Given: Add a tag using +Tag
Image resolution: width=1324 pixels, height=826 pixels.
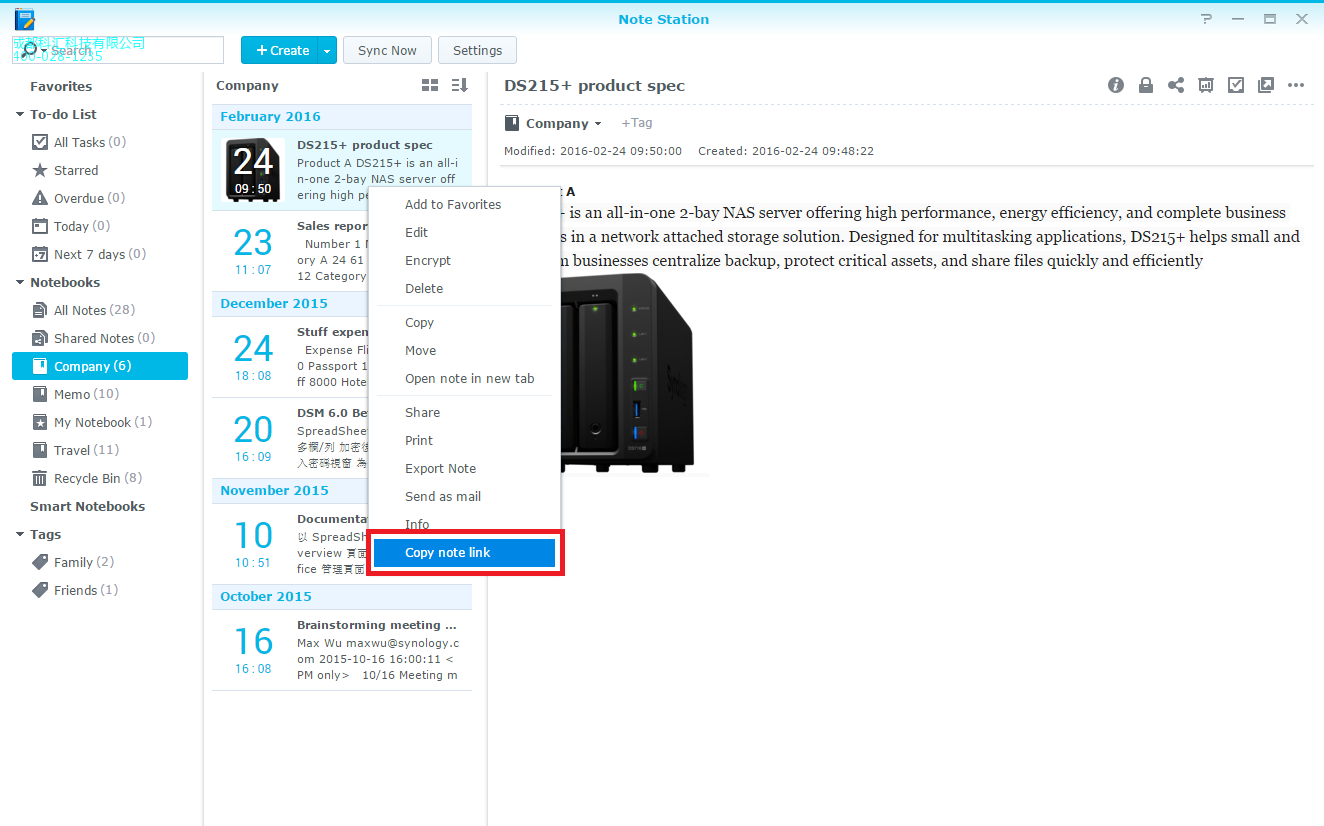Looking at the screenshot, I should [637, 123].
